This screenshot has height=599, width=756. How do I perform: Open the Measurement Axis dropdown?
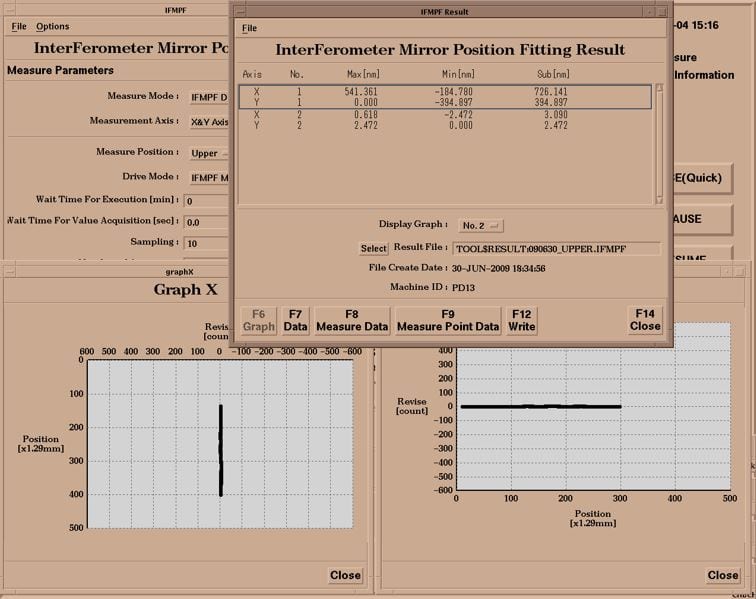coord(209,122)
